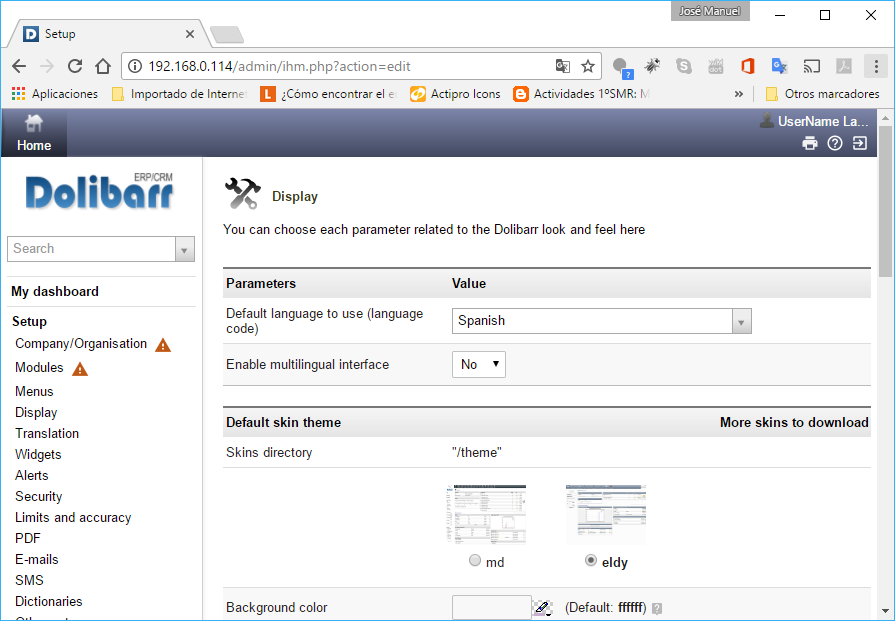Expand the Enable multilingual interface dropdown
The width and height of the screenshot is (895, 621).
pyautogui.click(x=478, y=365)
